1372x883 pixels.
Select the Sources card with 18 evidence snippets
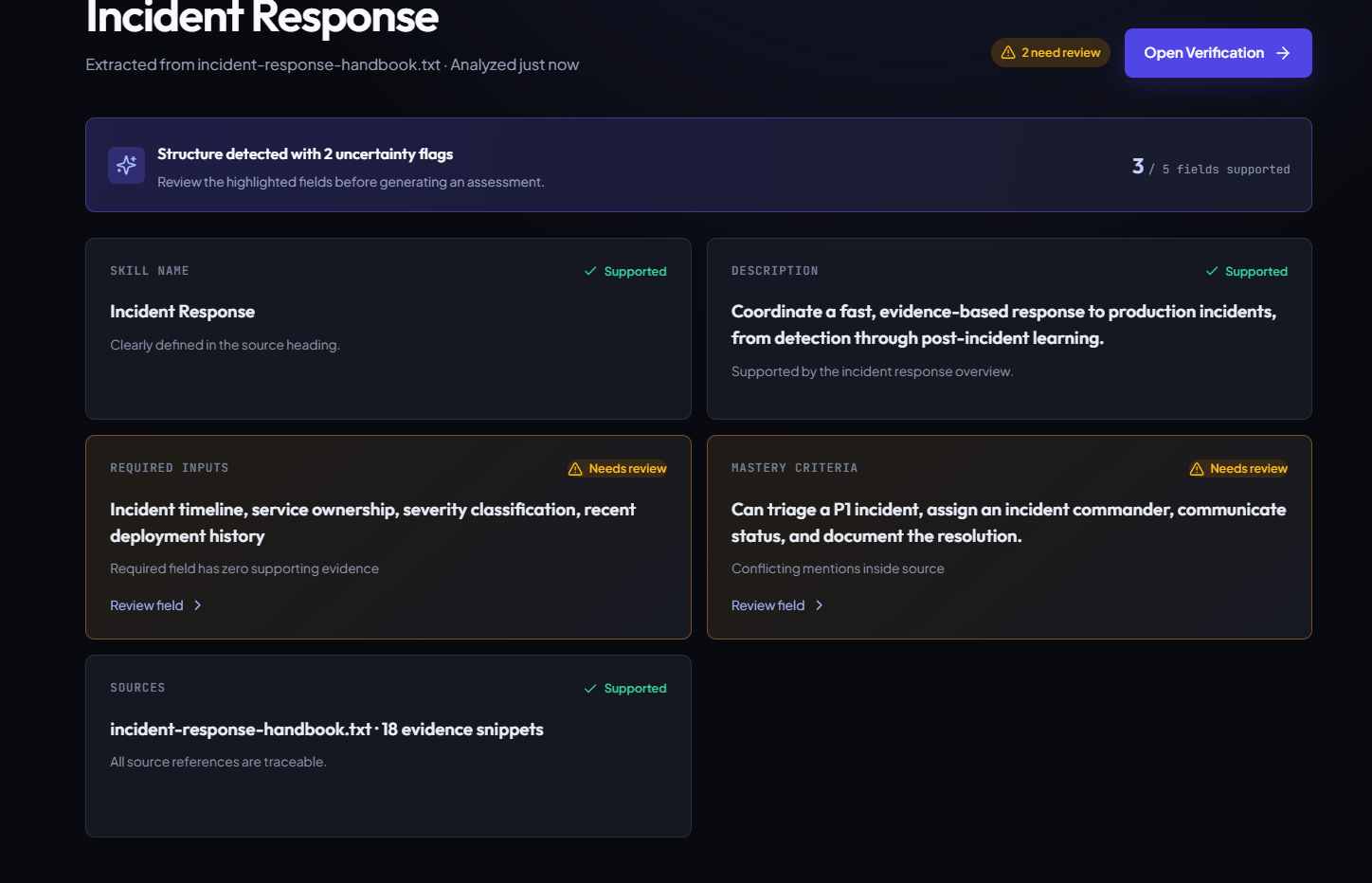(388, 746)
